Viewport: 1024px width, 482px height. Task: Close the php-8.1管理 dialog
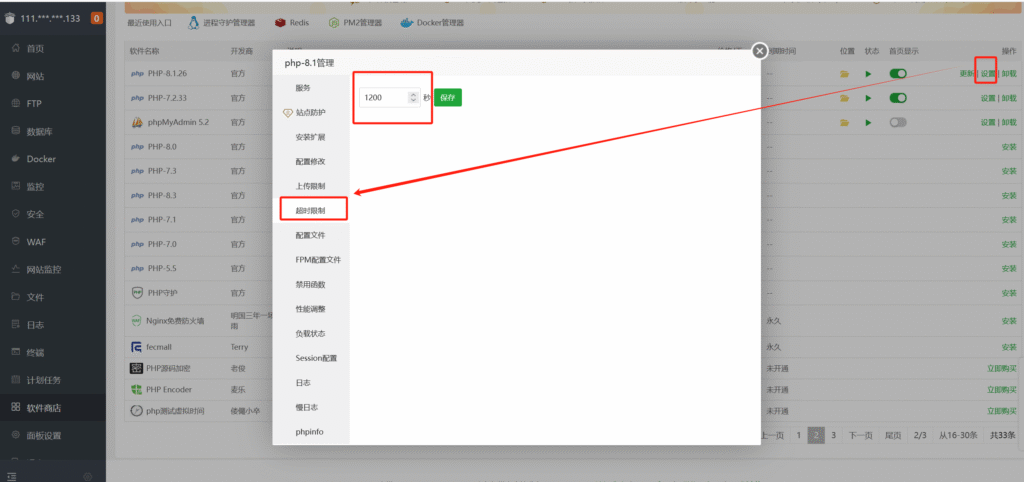pos(759,51)
